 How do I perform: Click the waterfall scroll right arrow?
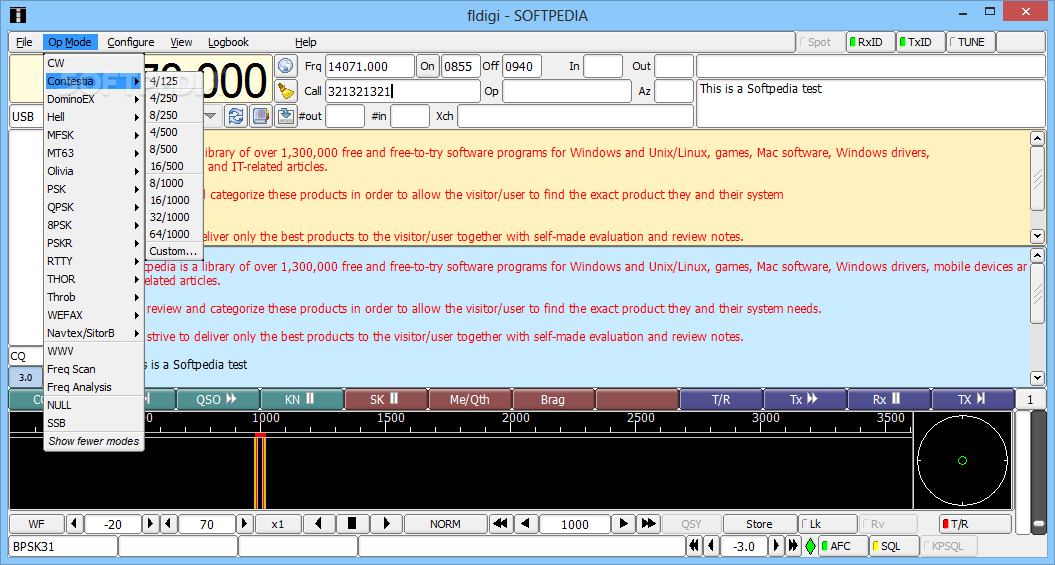tap(386, 524)
